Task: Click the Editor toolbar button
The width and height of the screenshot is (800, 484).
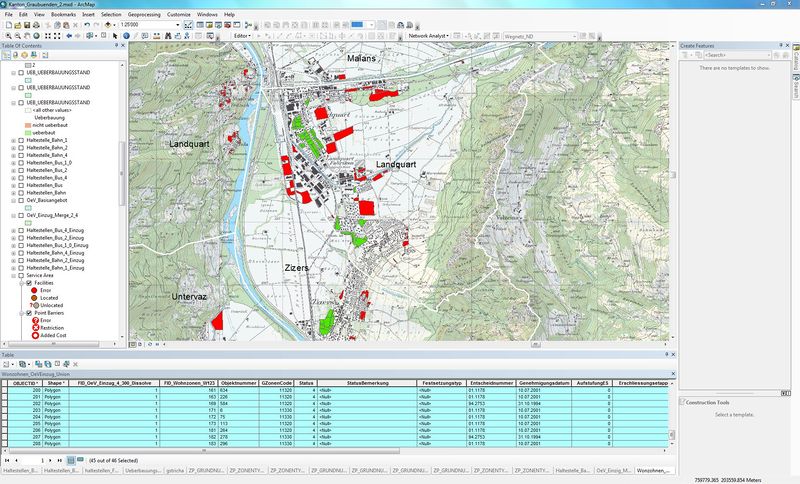Action: pos(241,35)
